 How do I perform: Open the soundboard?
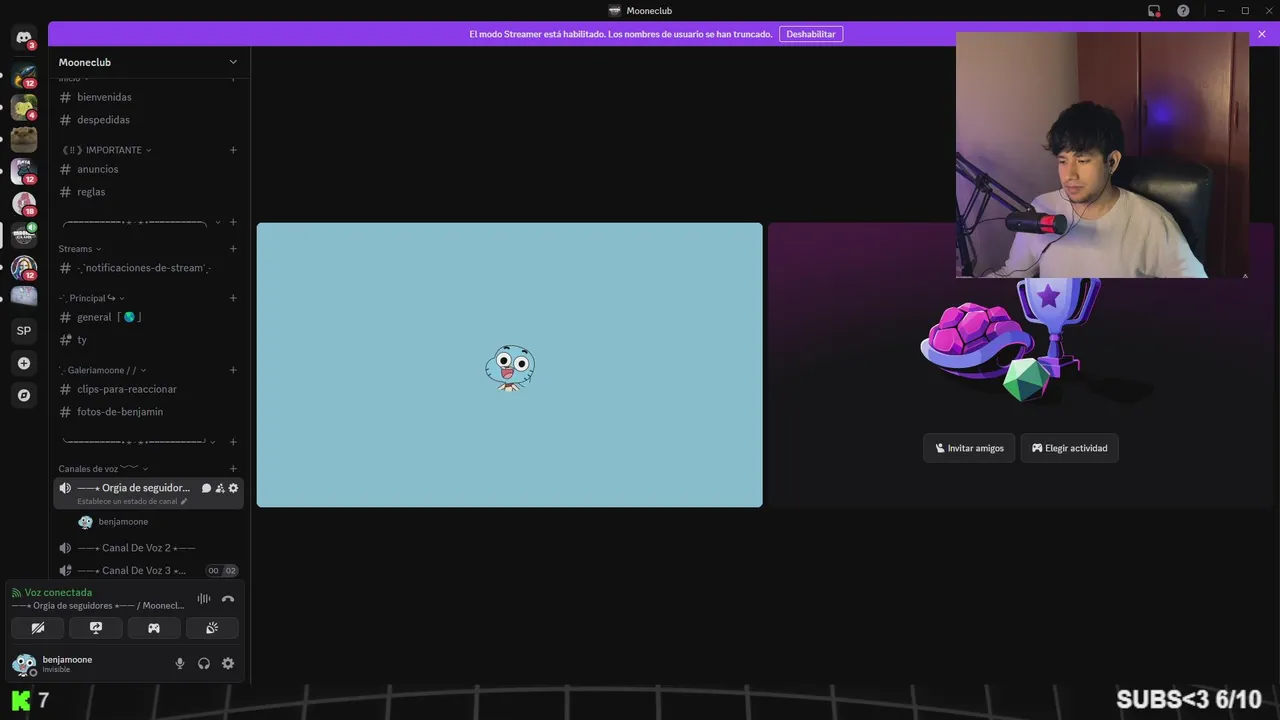click(x=212, y=628)
